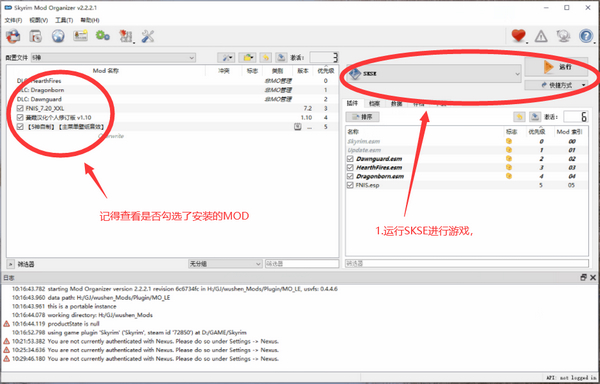
Task: Click the red heart endorse icon
Action: (x=518, y=36)
